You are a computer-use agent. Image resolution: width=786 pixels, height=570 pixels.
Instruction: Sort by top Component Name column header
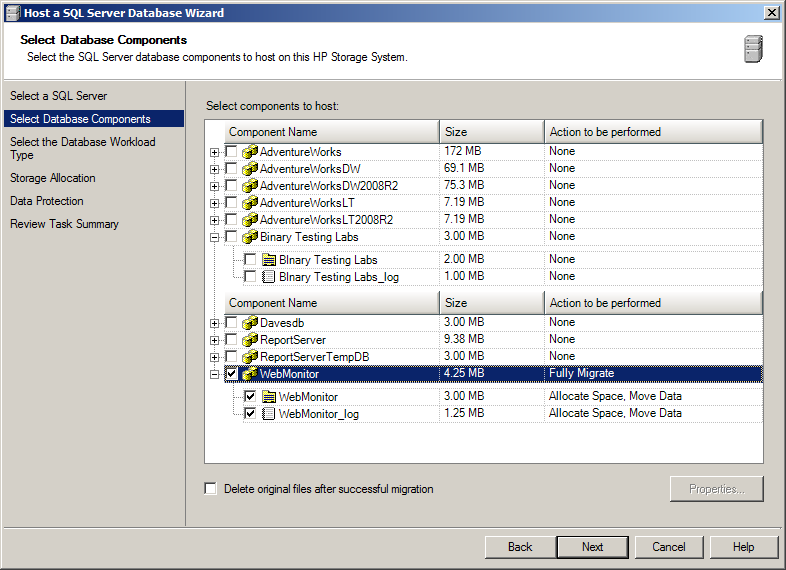click(331, 132)
